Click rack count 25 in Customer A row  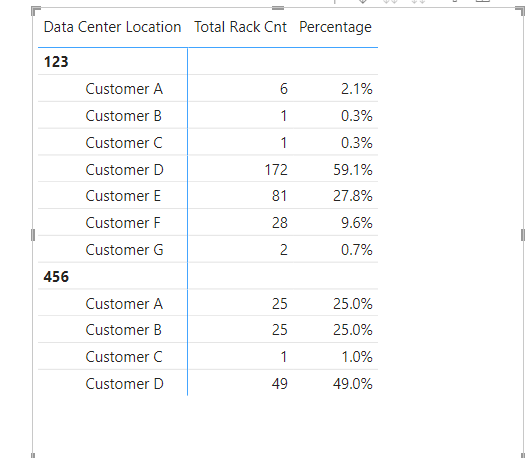[280, 304]
